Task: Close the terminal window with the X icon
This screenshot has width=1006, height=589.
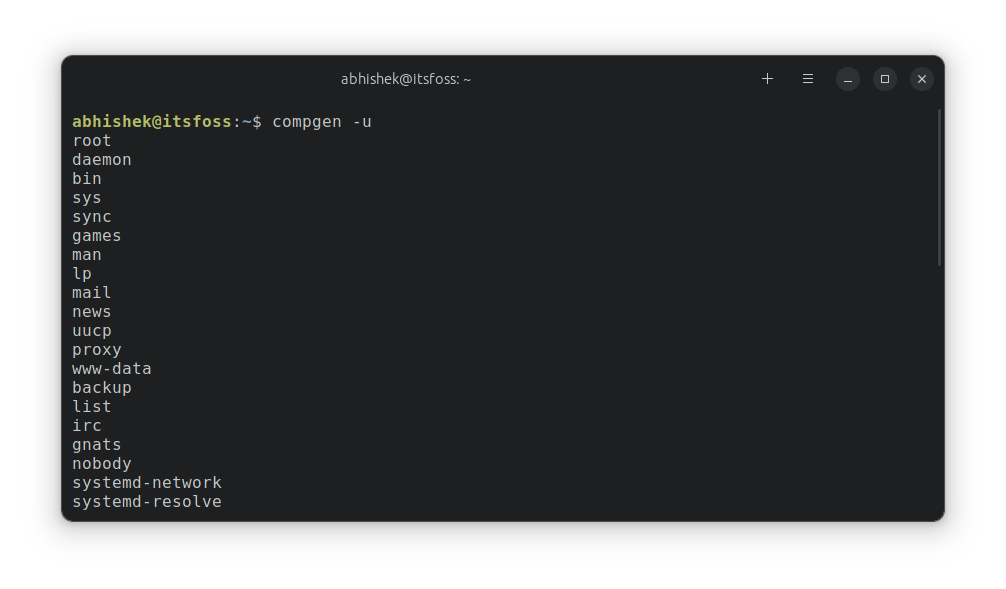Action: (x=921, y=78)
